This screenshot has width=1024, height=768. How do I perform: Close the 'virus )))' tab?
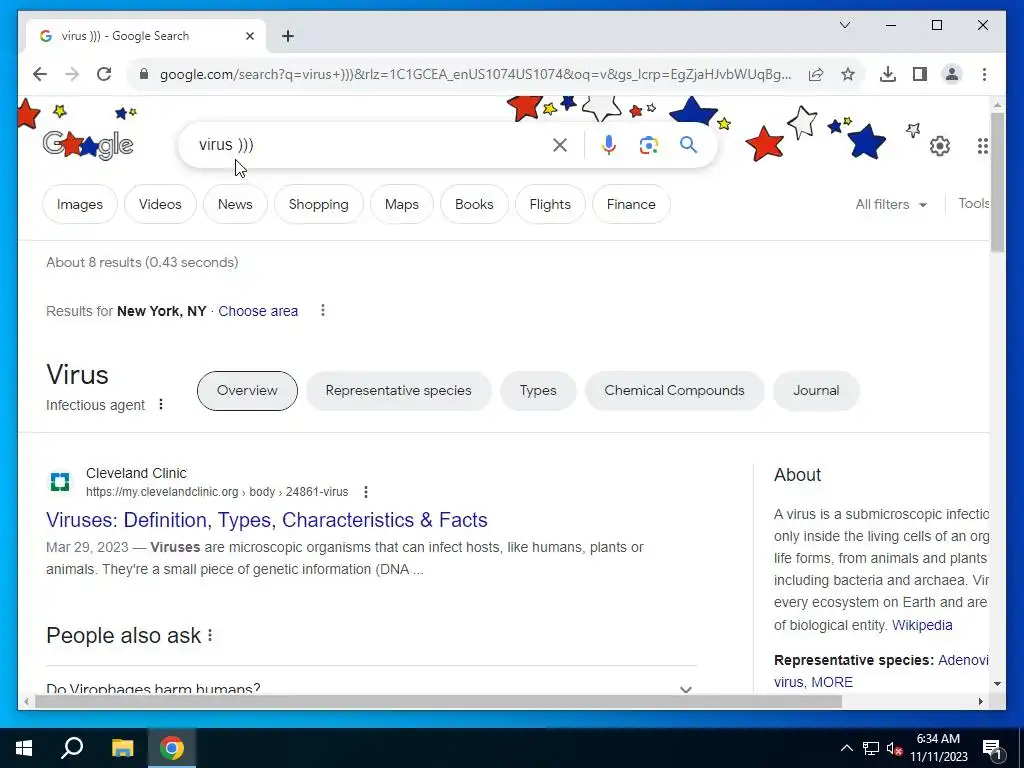(x=249, y=36)
